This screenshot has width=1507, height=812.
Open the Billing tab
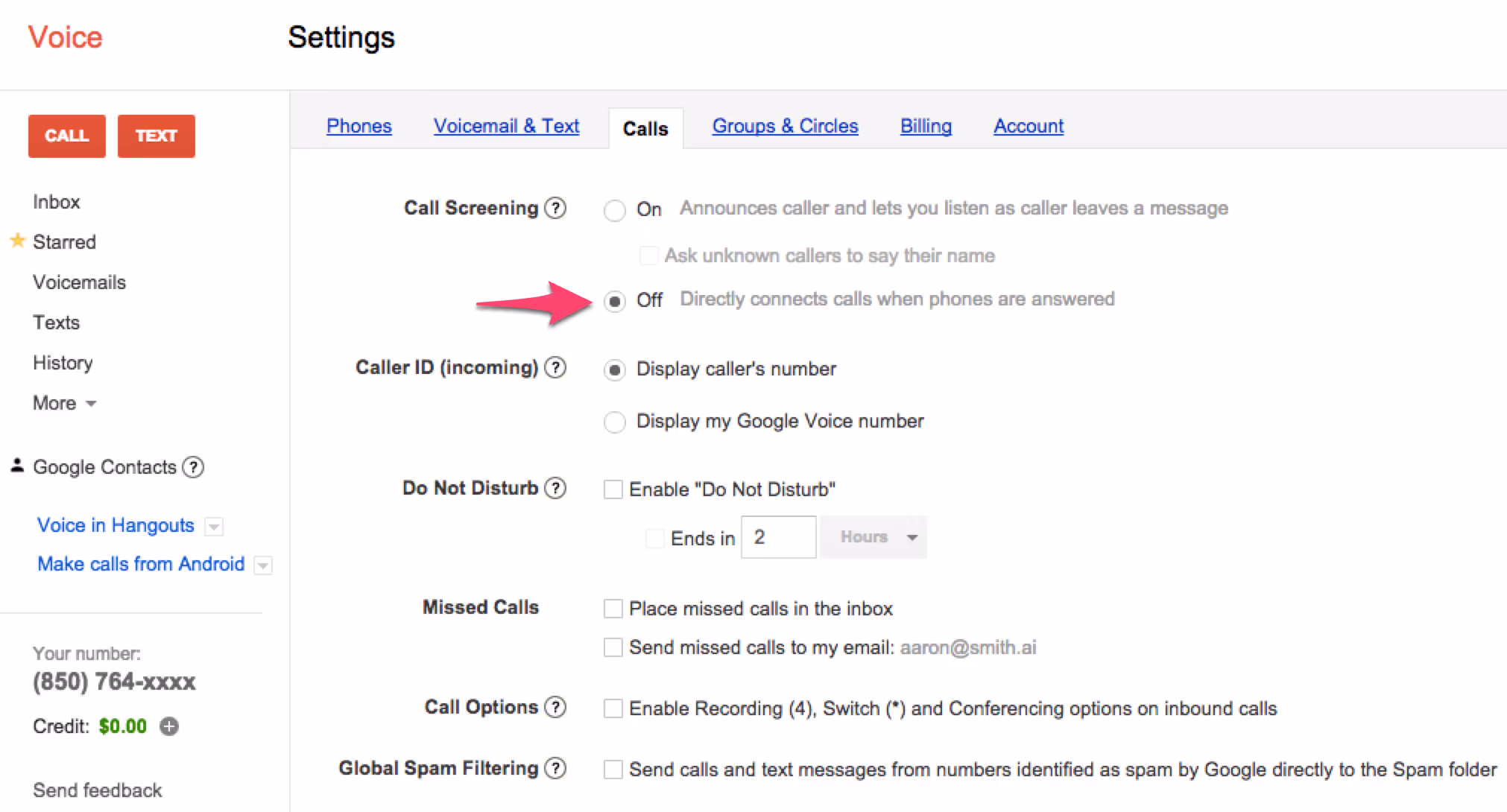click(926, 126)
